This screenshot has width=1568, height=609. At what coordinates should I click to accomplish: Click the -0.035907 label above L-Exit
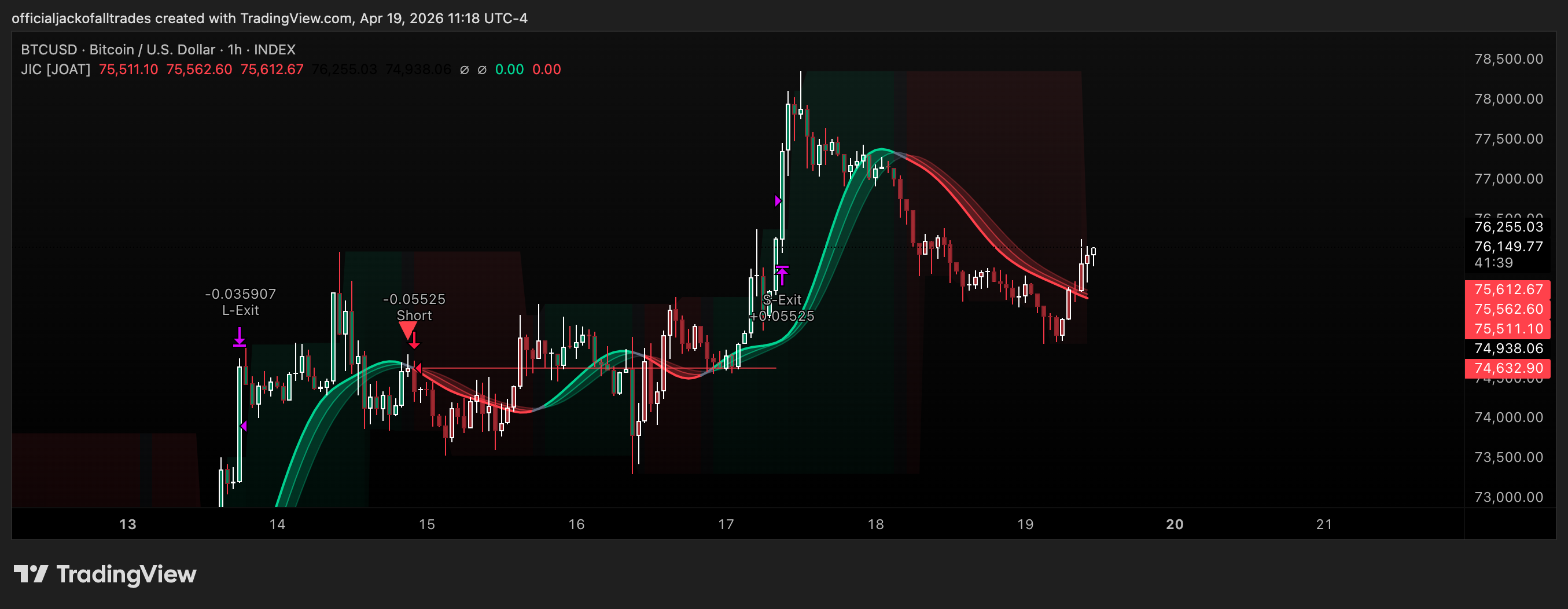point(241,294)
